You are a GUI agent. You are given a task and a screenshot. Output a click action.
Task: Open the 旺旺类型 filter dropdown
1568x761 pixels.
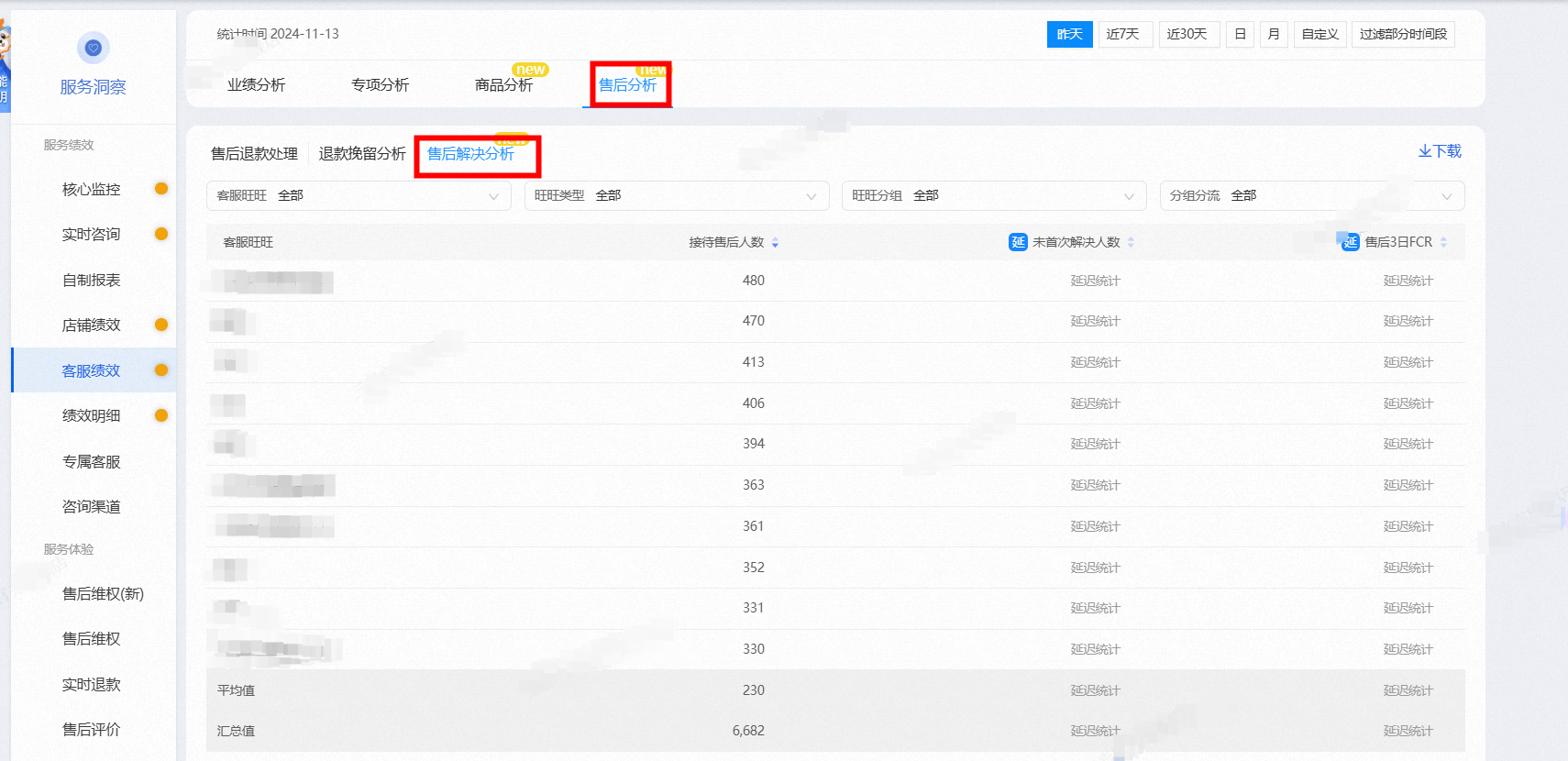click(677, 195)
